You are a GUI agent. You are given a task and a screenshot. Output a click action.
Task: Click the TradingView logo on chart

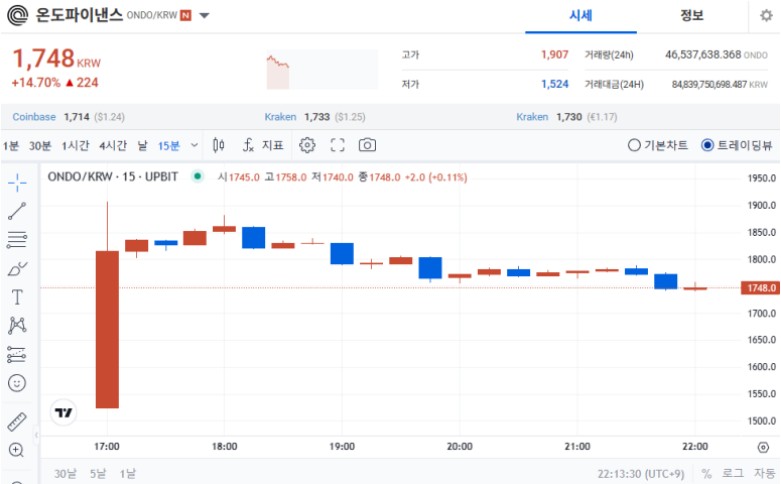click(64, 412)
